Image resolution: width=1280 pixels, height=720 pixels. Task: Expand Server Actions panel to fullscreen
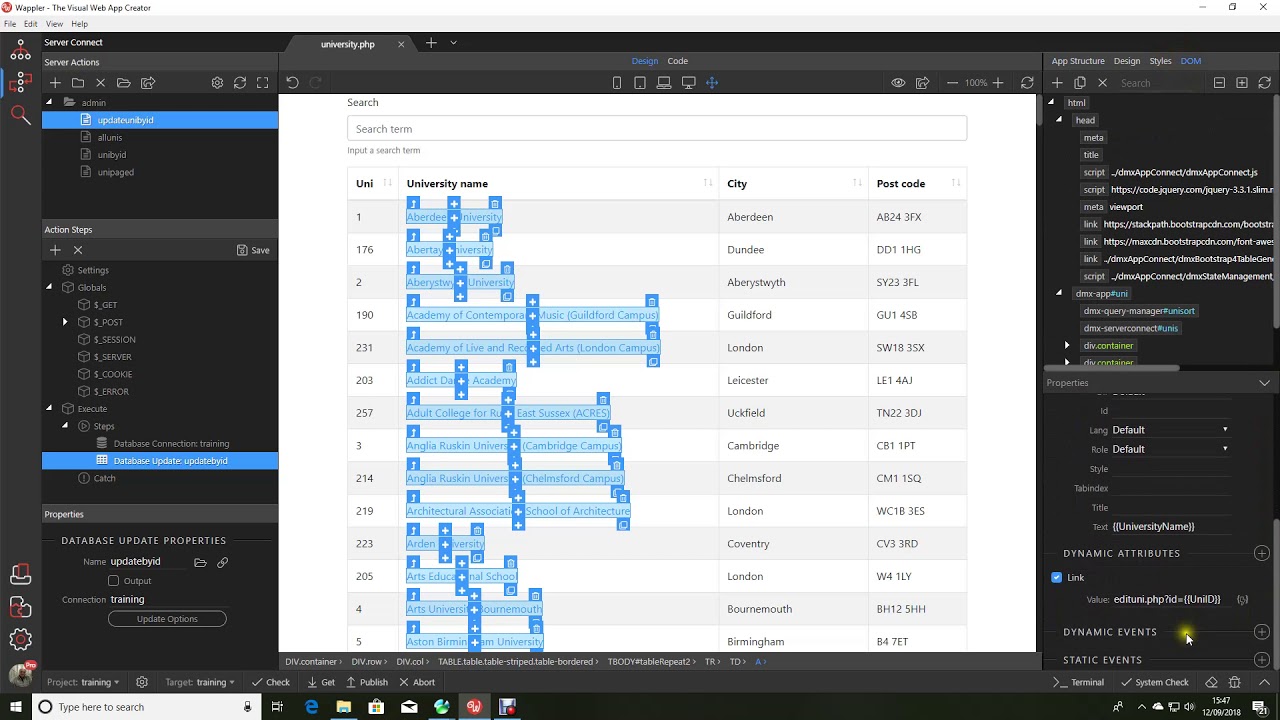263,83
